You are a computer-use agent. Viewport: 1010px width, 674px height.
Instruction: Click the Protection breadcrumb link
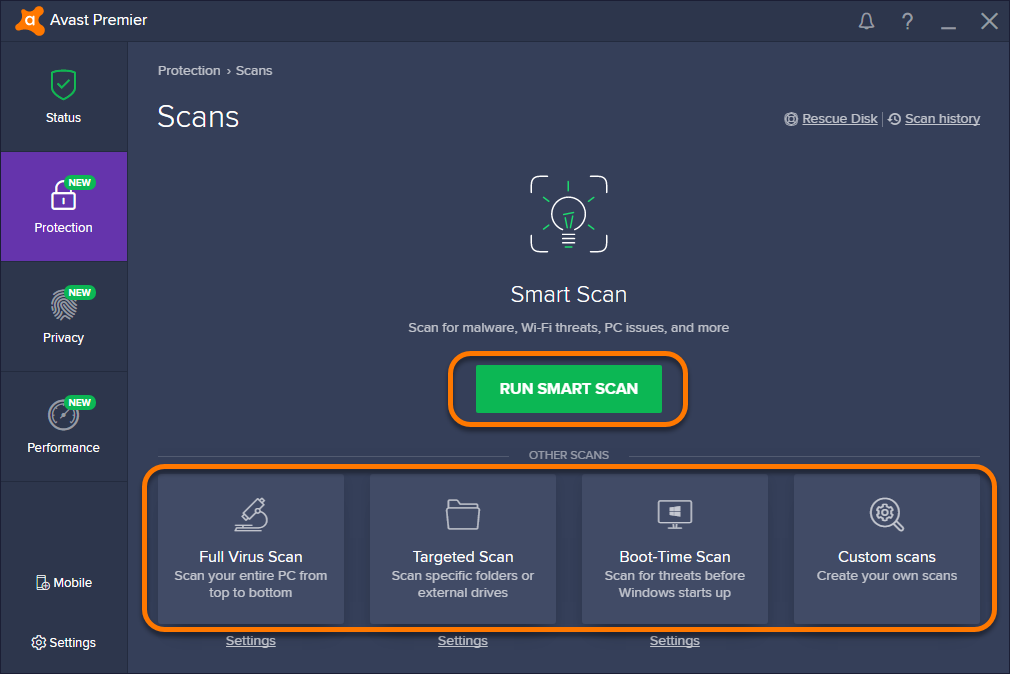pos(189,71)
